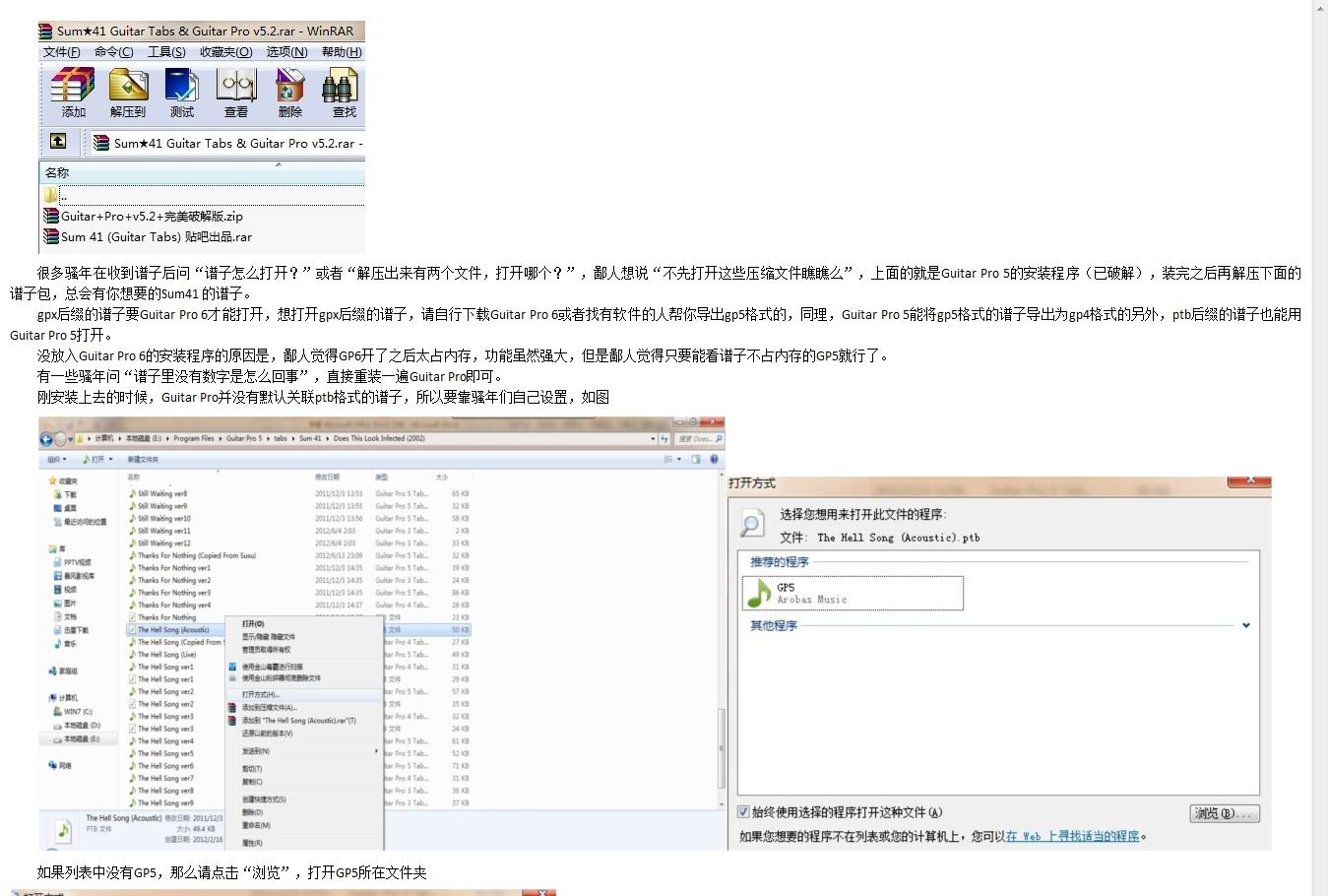Open WinRAR's 命令(C) menu
This screenshot has width=1328, height=896.
(114, 52)
